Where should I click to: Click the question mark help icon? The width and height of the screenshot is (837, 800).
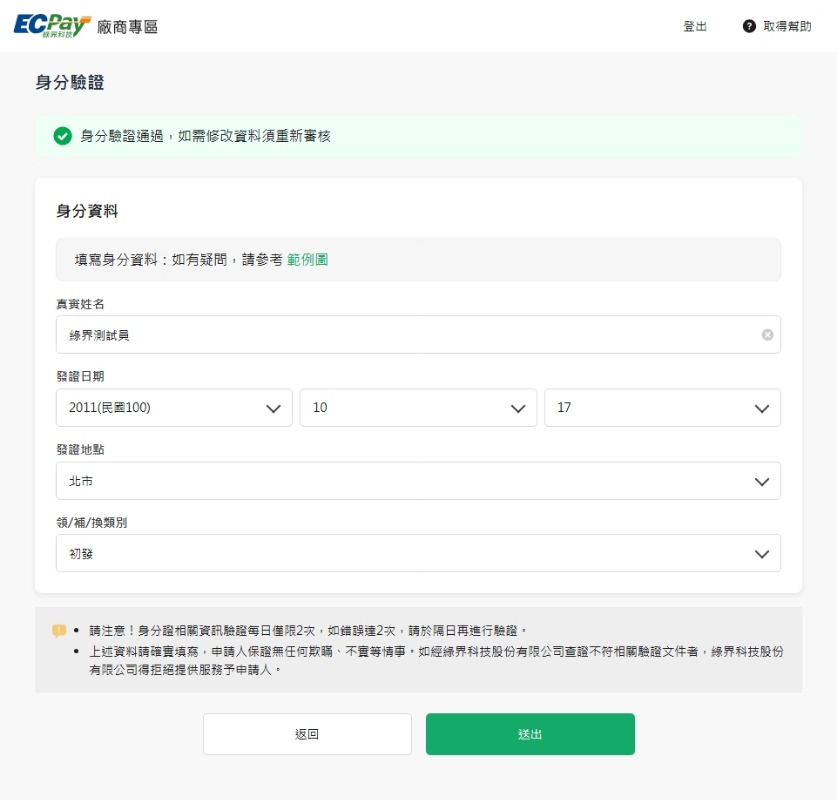749,26
